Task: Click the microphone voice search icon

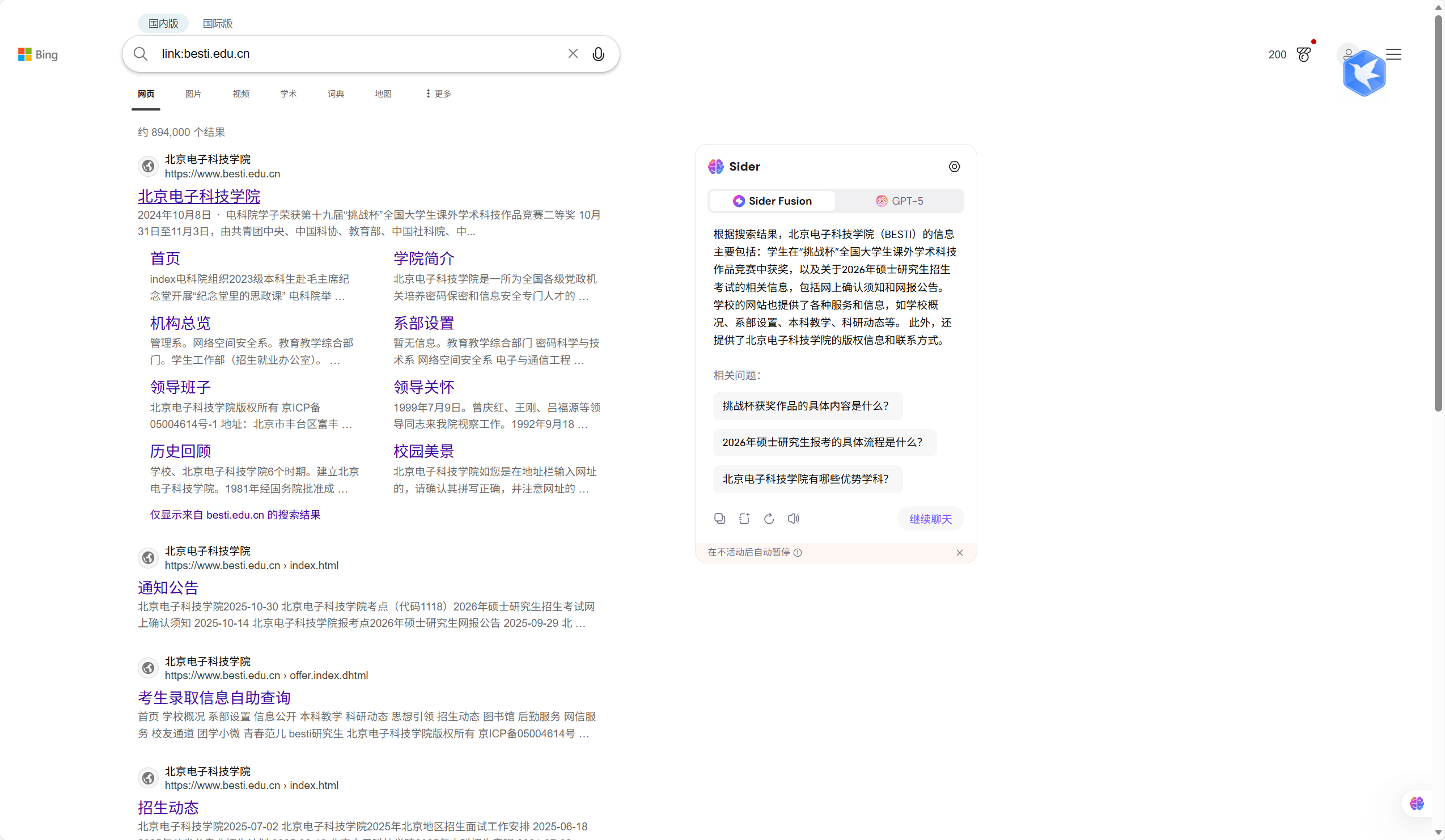Action: (598, 54)
